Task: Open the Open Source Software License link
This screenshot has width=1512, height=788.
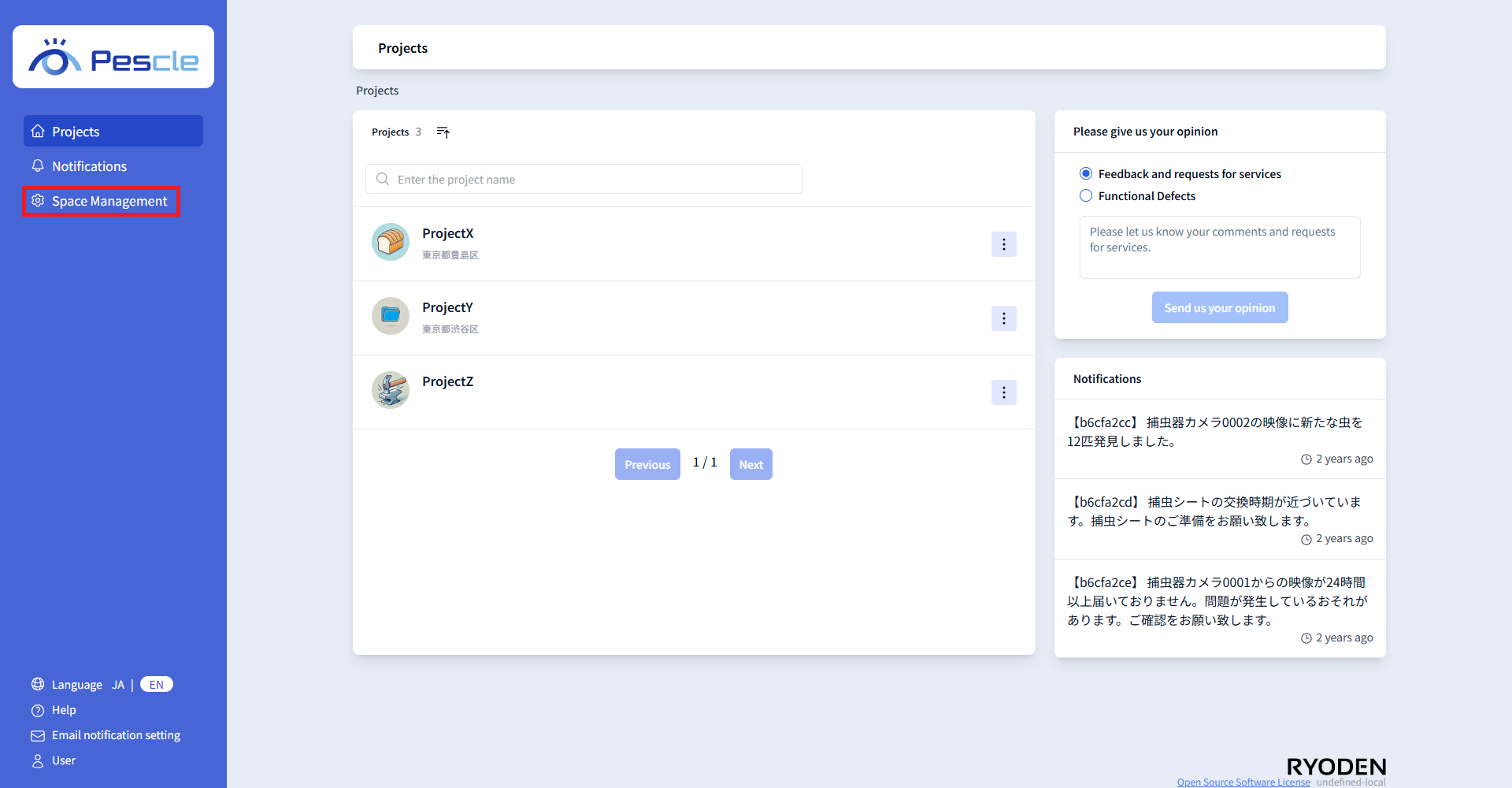Action: click(x=1243, y=782)
